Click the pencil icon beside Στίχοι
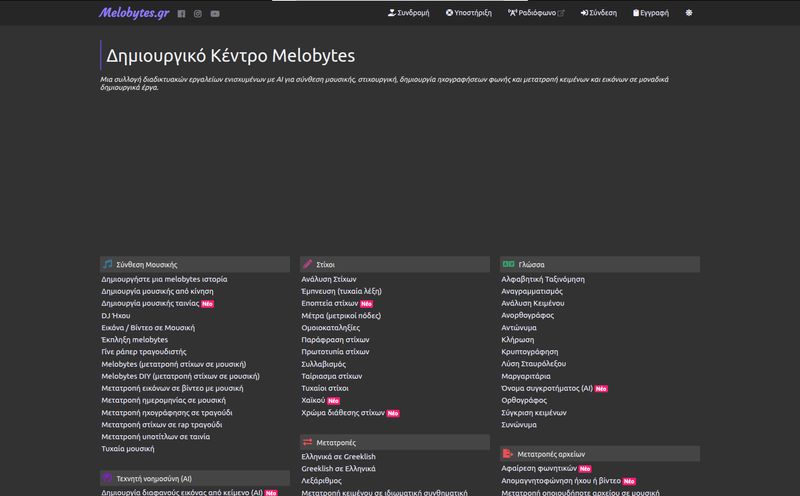The height and width of the screenshot is (496, 800). click(307, 264)
